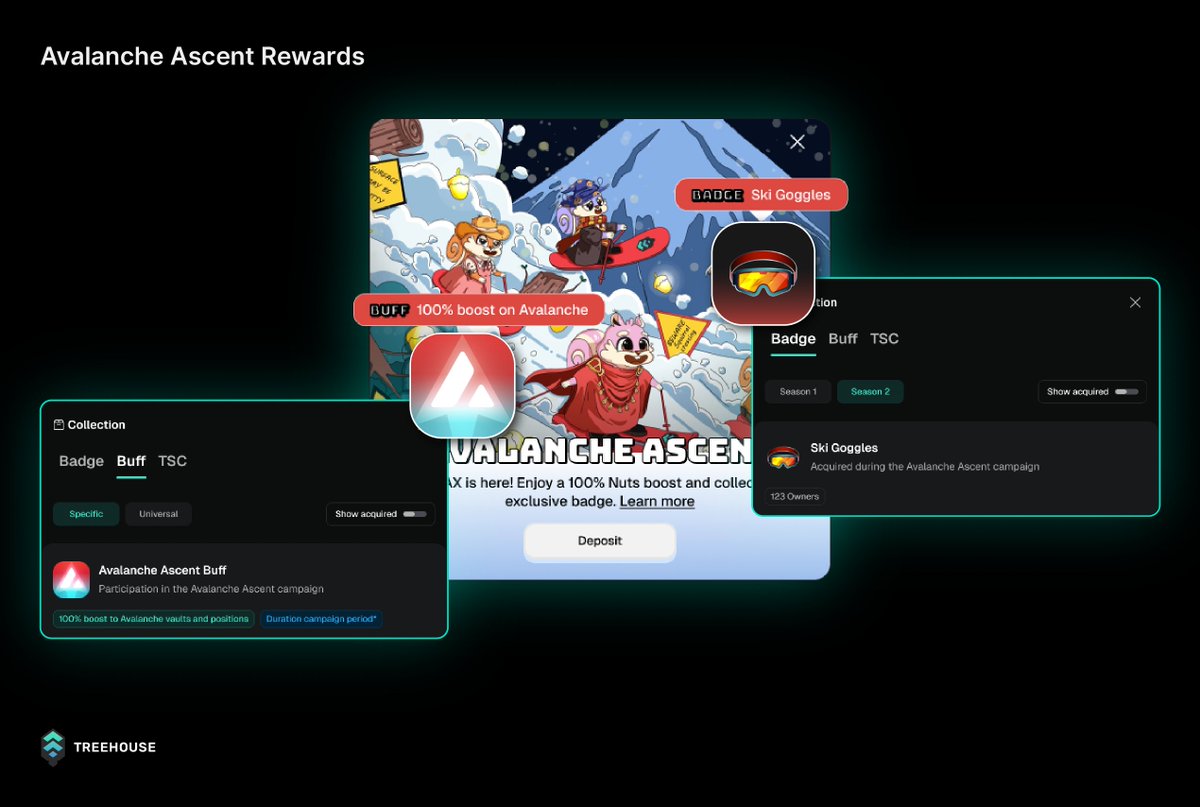The image size is (1200, 807).
Task: Toggle Show acquired in the Badge collection panel
Action: pyautogui.click(x=1126, y=391)
